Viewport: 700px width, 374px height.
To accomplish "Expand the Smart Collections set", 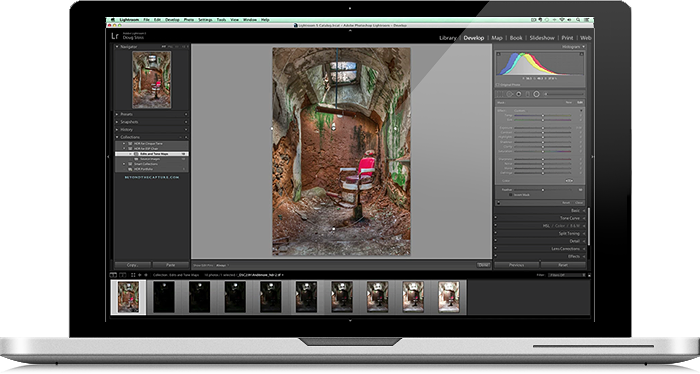I will tap(124, 164).
